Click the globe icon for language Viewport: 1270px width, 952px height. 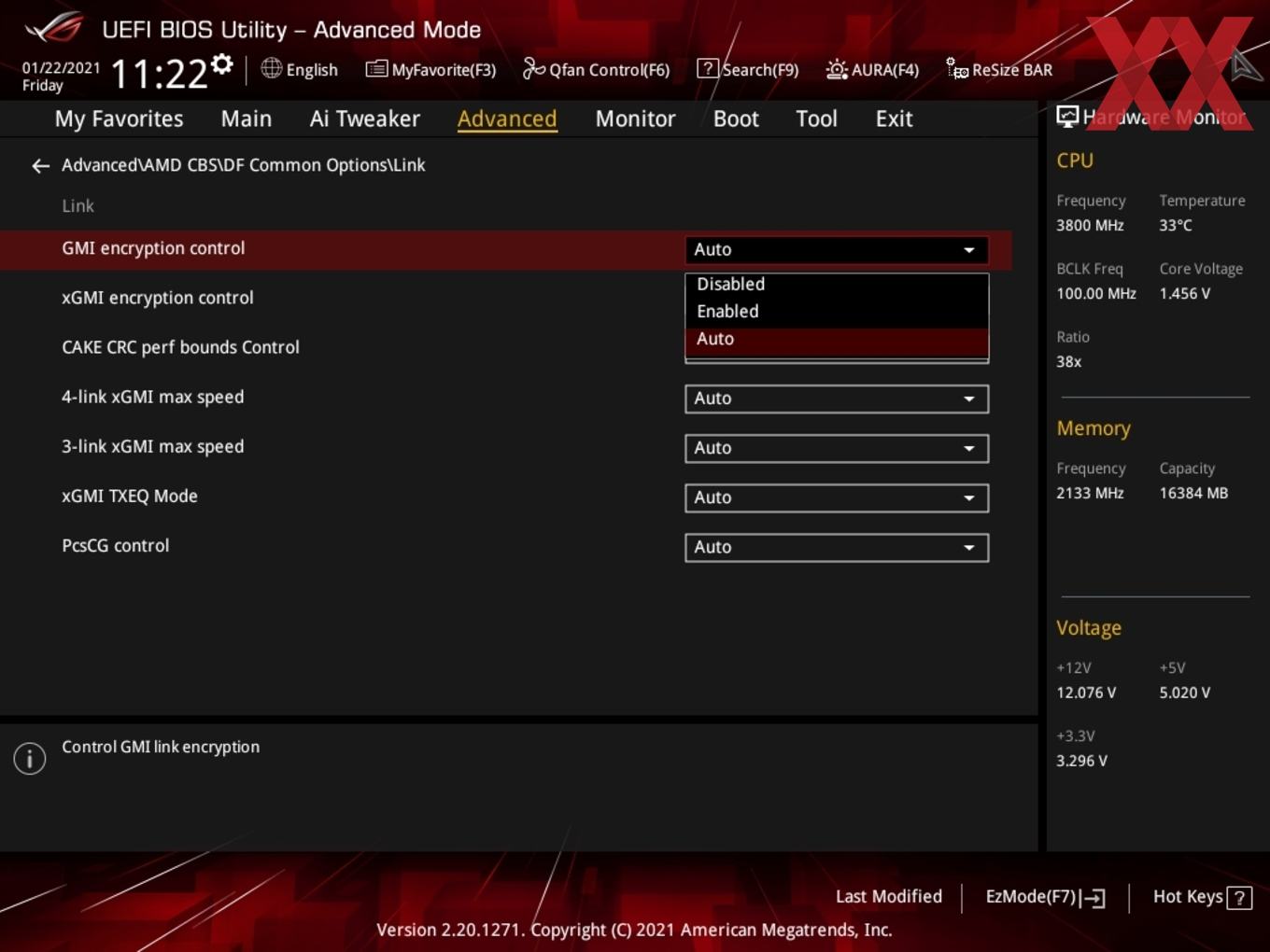click(271, 68)
